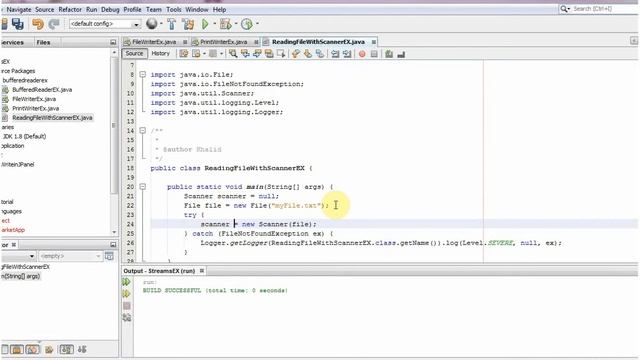Open the Window menu
The image size is (640, 360).
tap(197, 9)
